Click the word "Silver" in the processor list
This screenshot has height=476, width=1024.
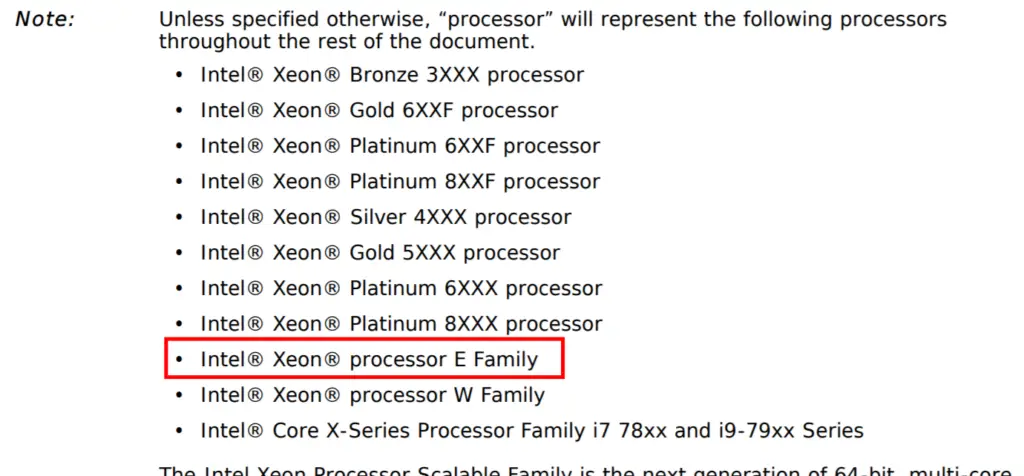click(378, 217)
